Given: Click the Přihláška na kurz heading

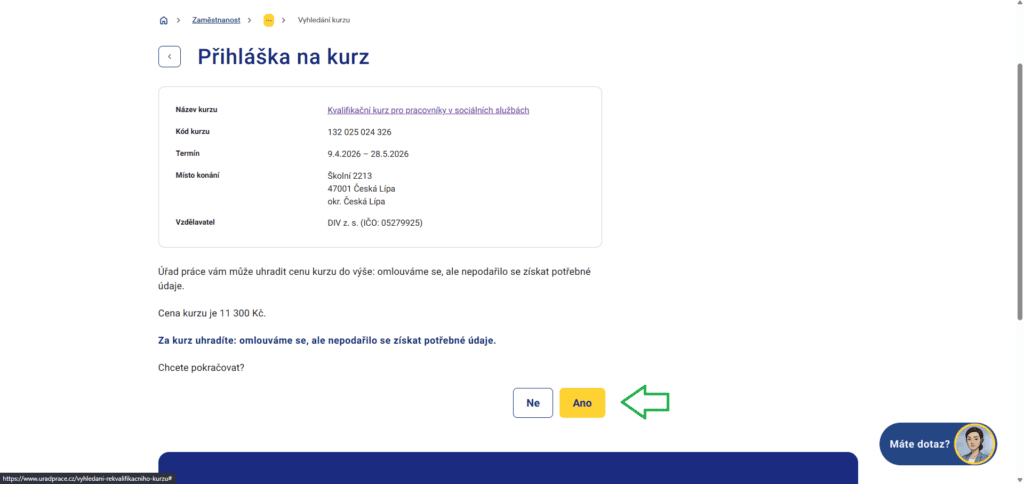Looking at the screenshot, I should click(283, 57).
